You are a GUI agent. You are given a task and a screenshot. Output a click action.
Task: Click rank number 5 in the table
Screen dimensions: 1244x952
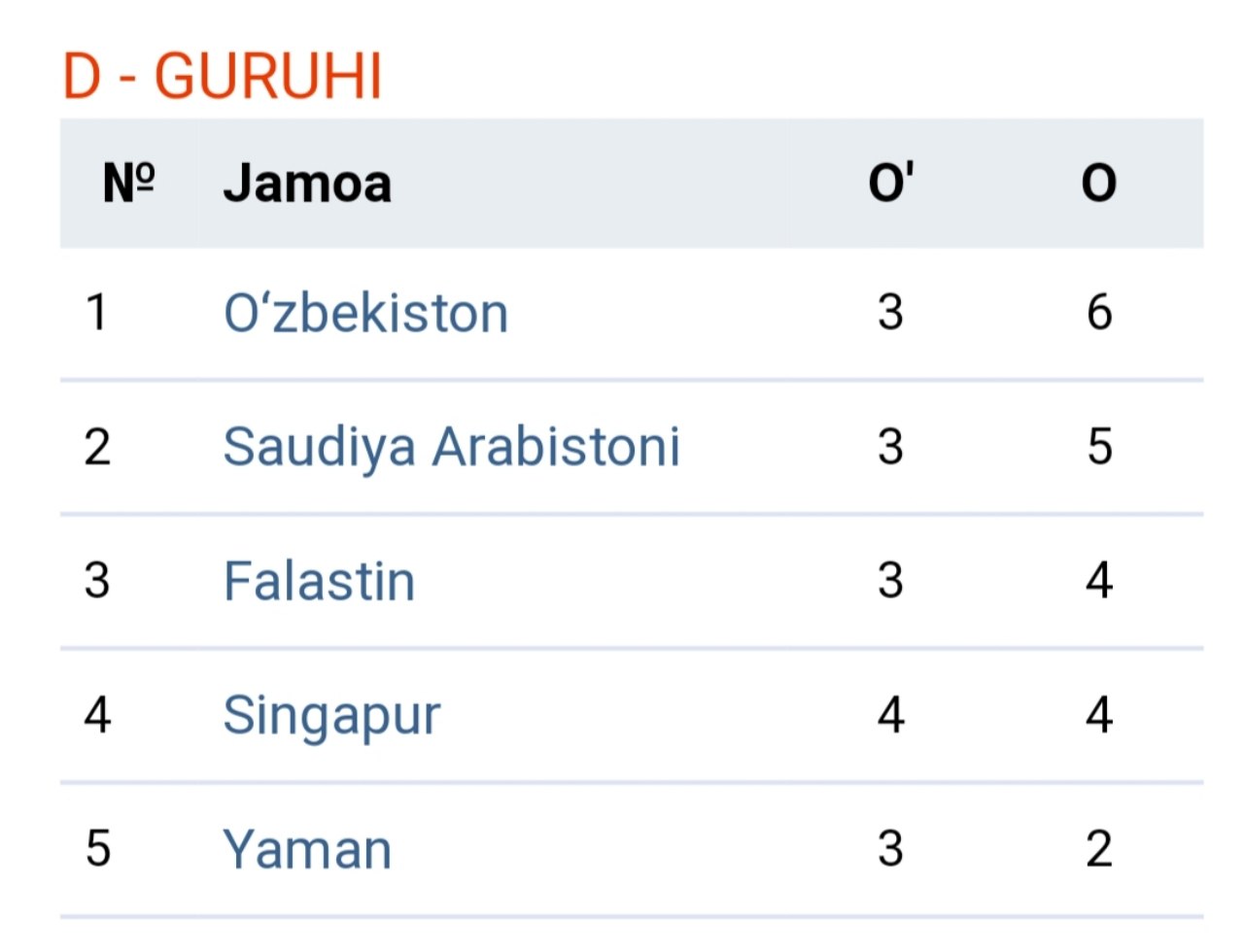(96, 849)
